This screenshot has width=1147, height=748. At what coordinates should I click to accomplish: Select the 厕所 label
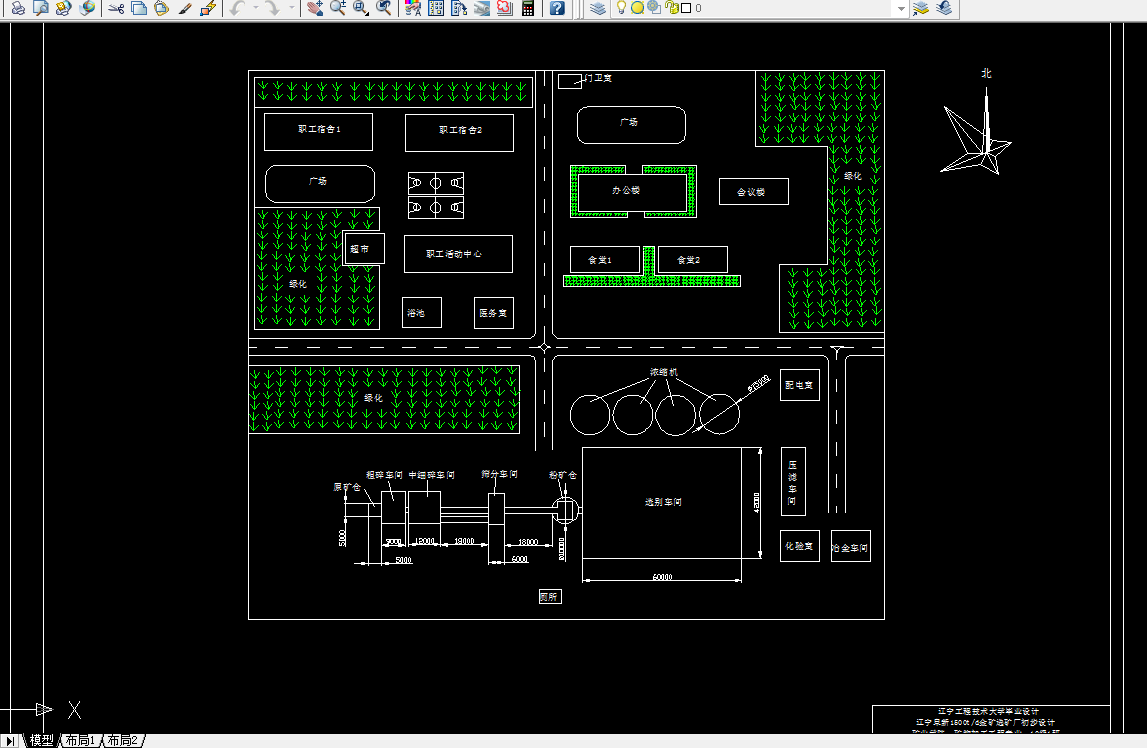pos(549,597)
